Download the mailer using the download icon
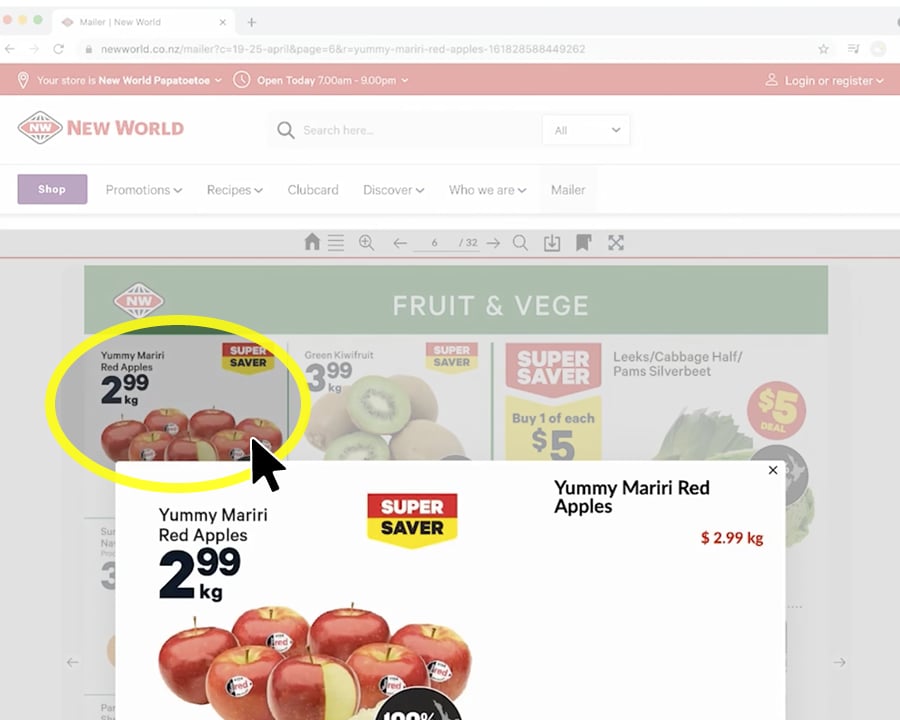The height and width of the screenshot is (720, 900). [552, 243]
